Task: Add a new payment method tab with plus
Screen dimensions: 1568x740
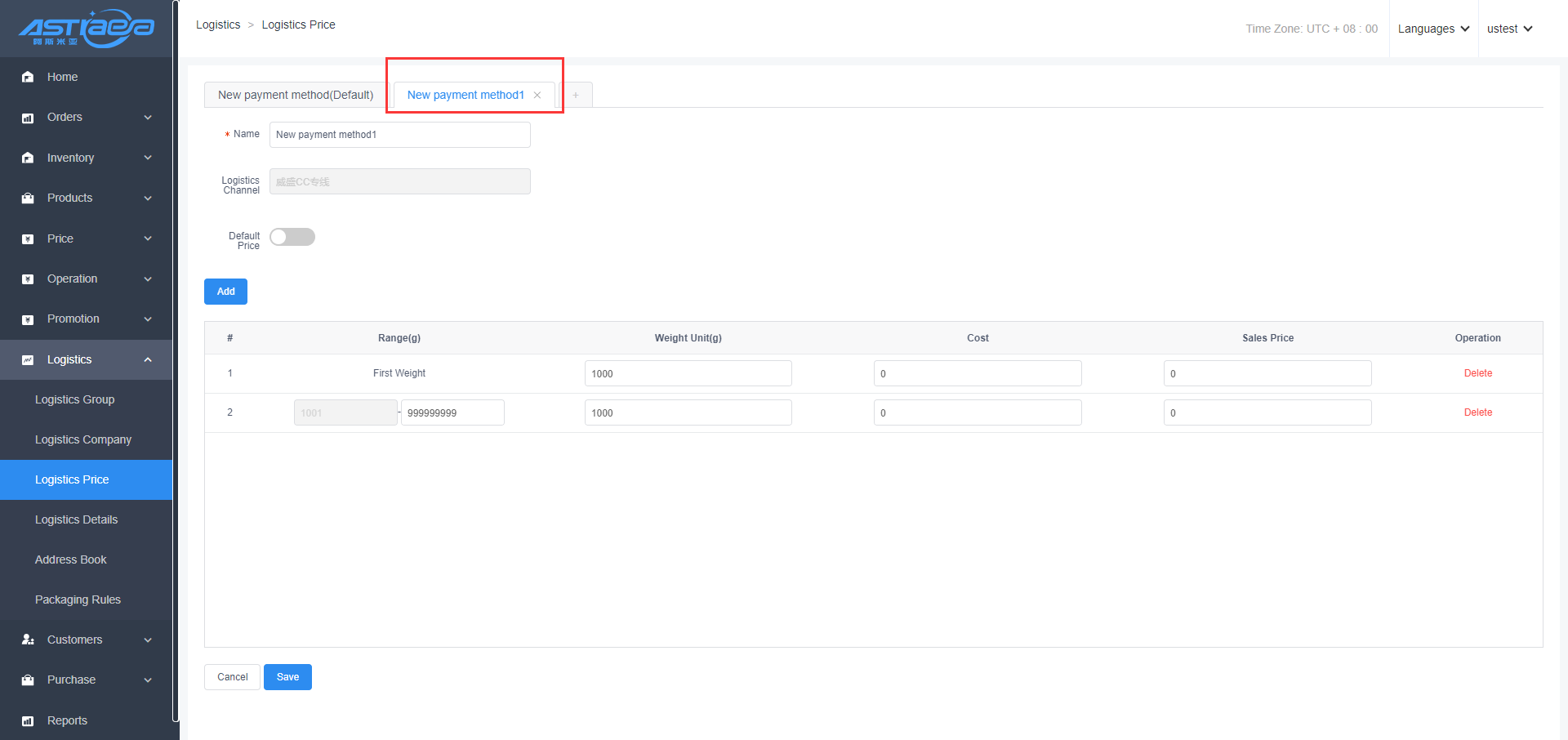Action: coord(576,96)
